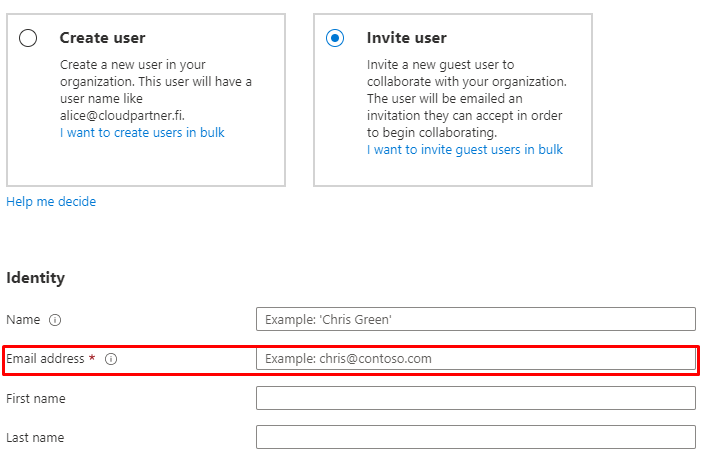Viewport: 707px width, 469px height.
Task: Click the Help me decide link
Action: pyautogui.click(x=51, y=201)
